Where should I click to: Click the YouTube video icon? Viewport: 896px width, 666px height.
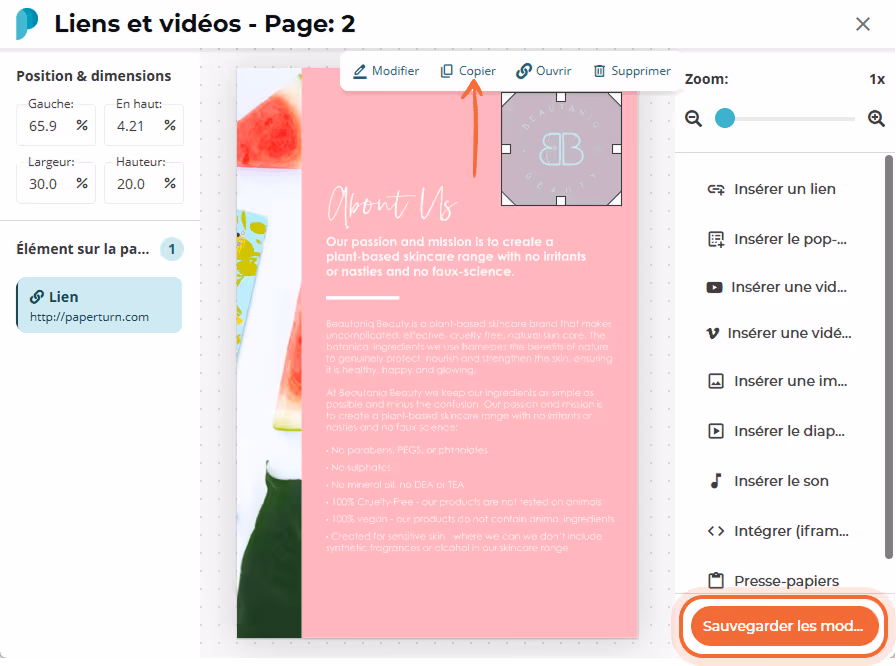[714, 287]
